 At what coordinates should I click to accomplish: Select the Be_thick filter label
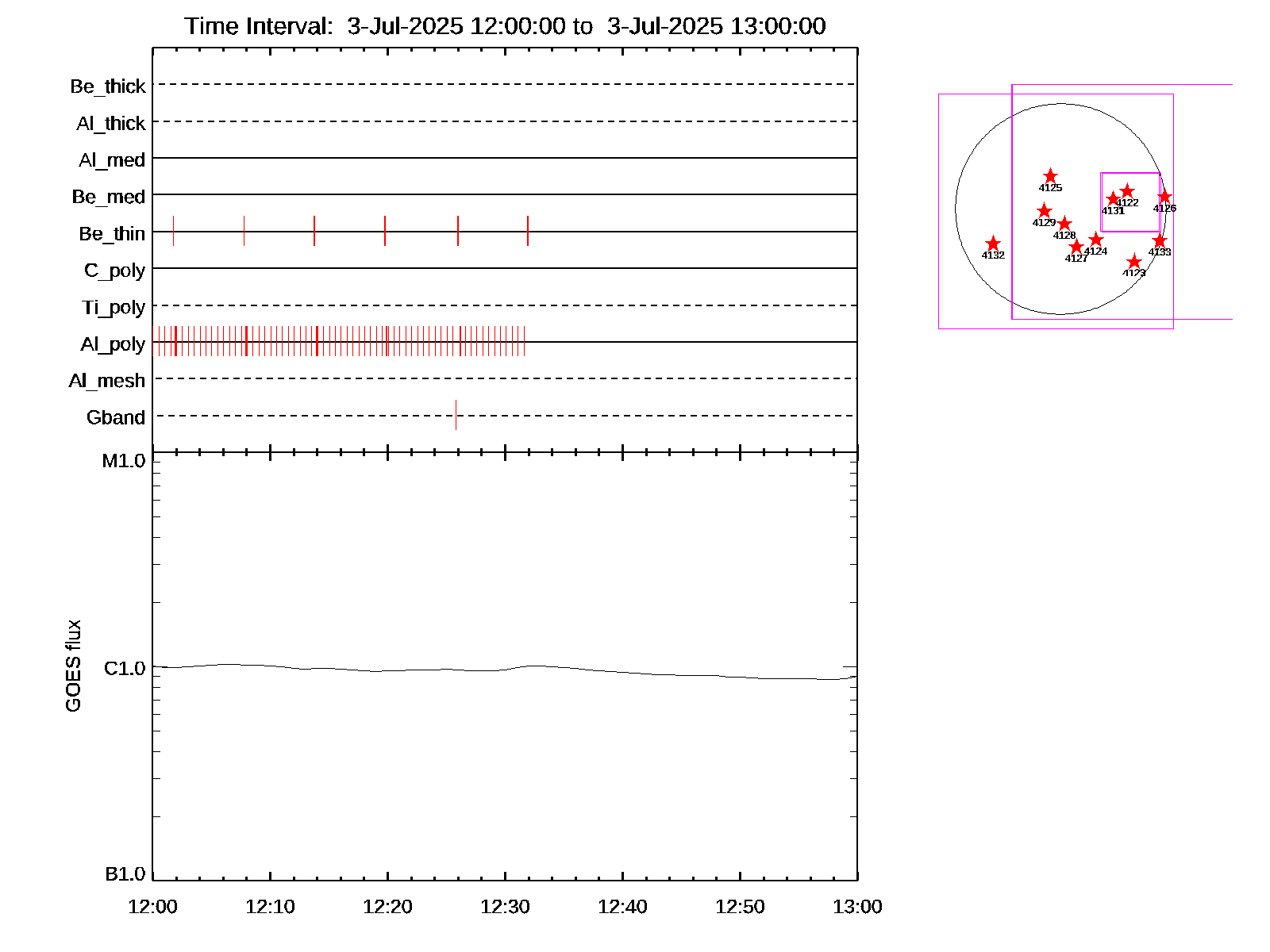click(108, 86)
